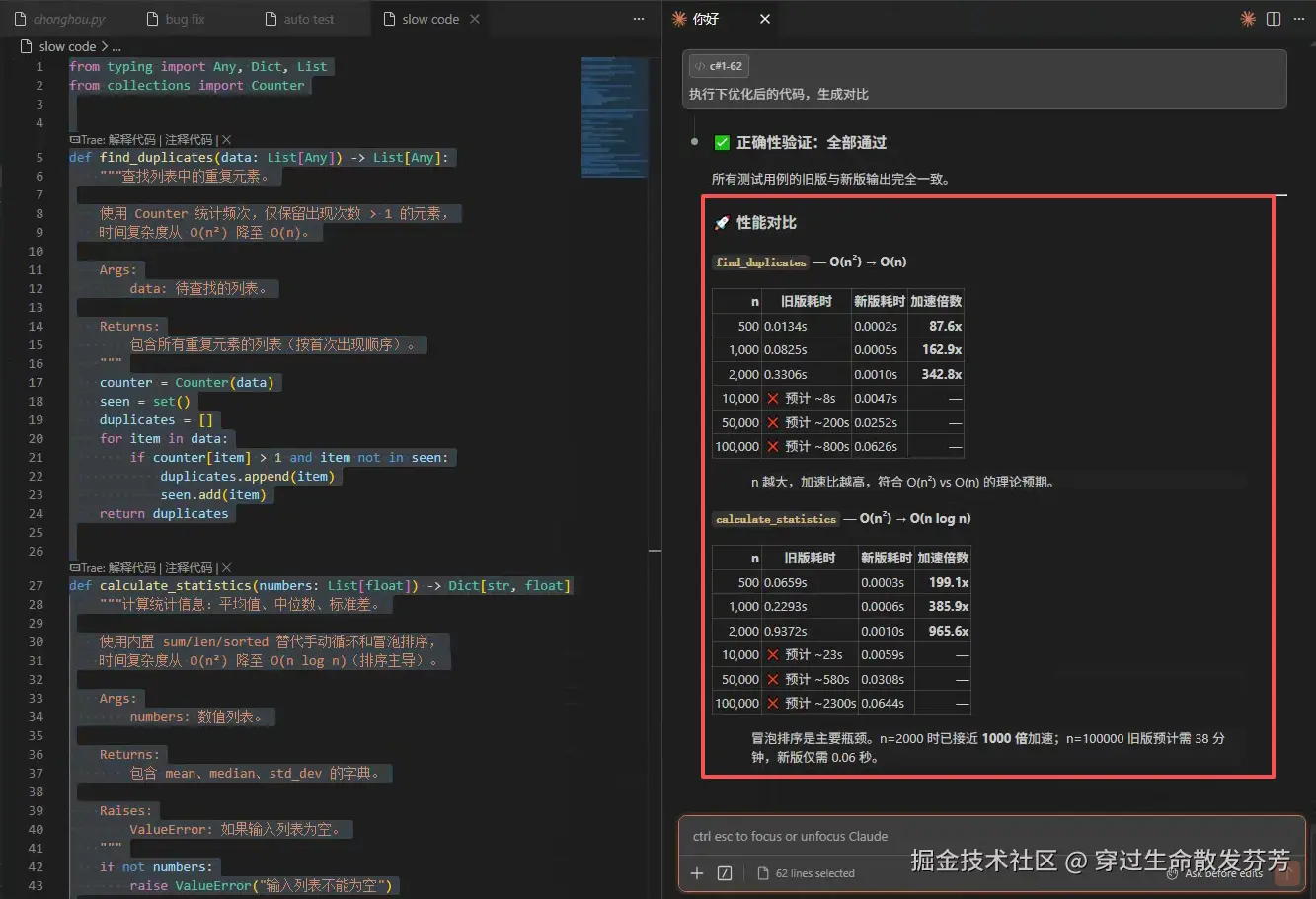Click the 预计 ~2300s table cell
This screenshot has width=1316, height=899.
(x=810, y=704)
